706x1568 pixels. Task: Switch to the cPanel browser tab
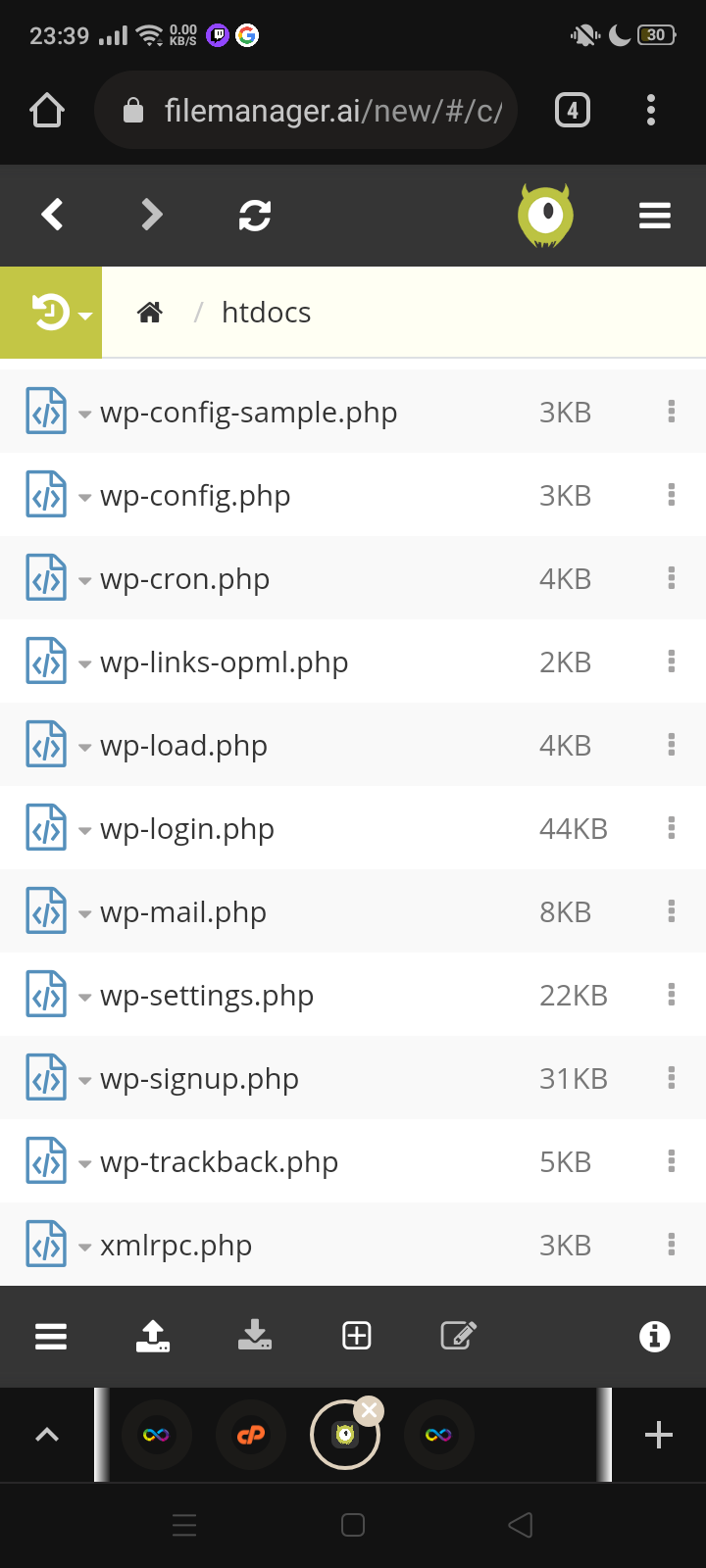[x=251, y=1435]
